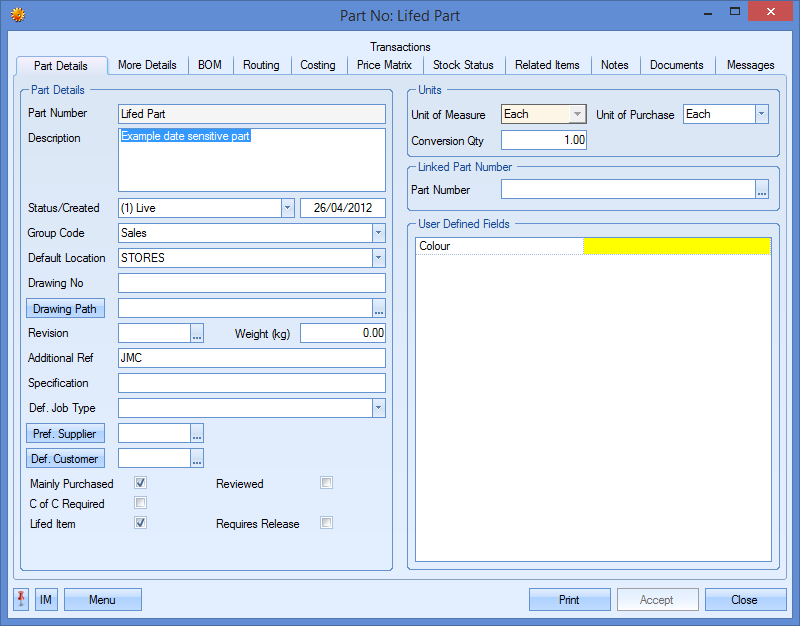
Task: Open the Costing tab
Action: (318, 65)
